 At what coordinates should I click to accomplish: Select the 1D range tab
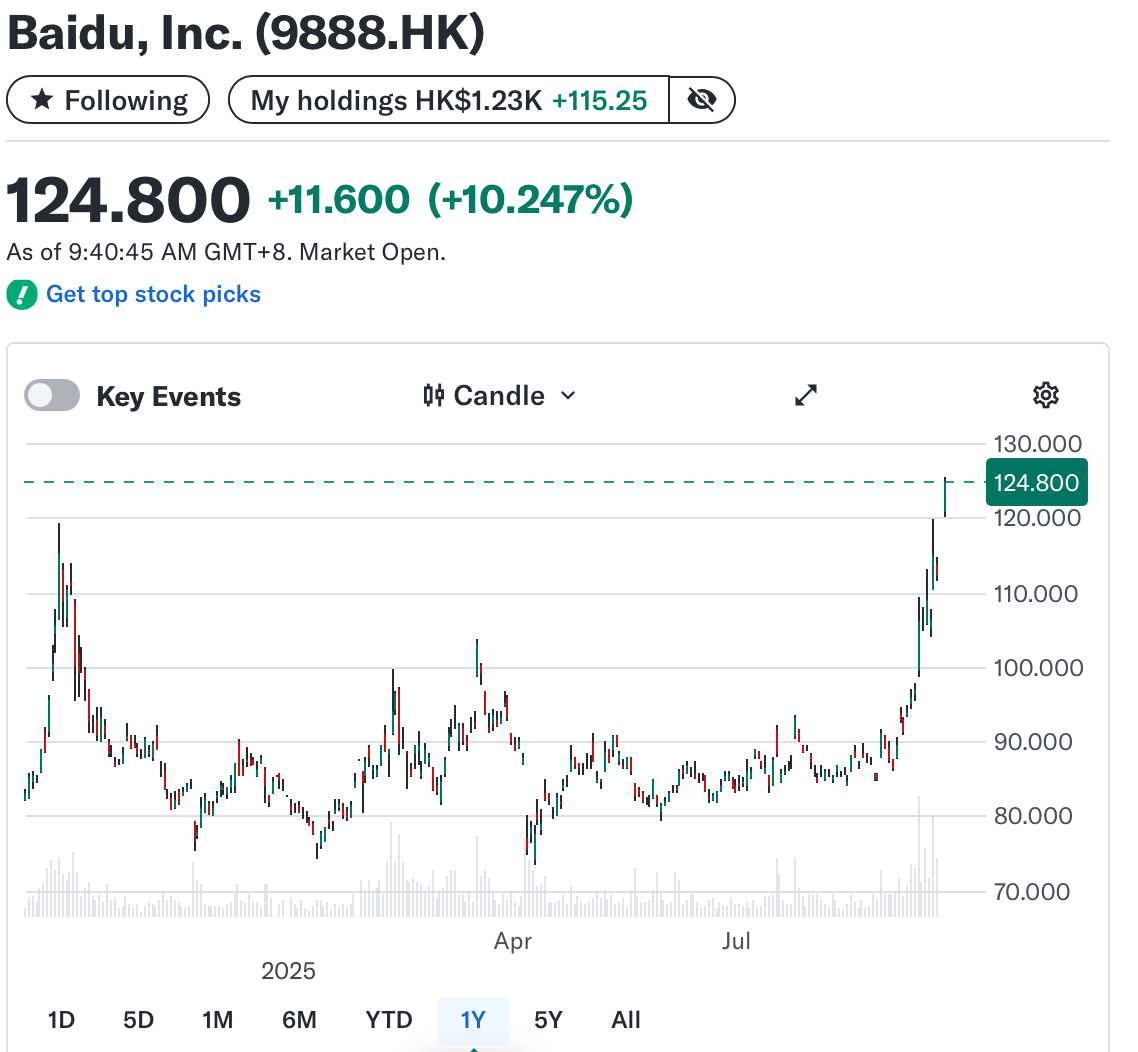click(61, 1020)
